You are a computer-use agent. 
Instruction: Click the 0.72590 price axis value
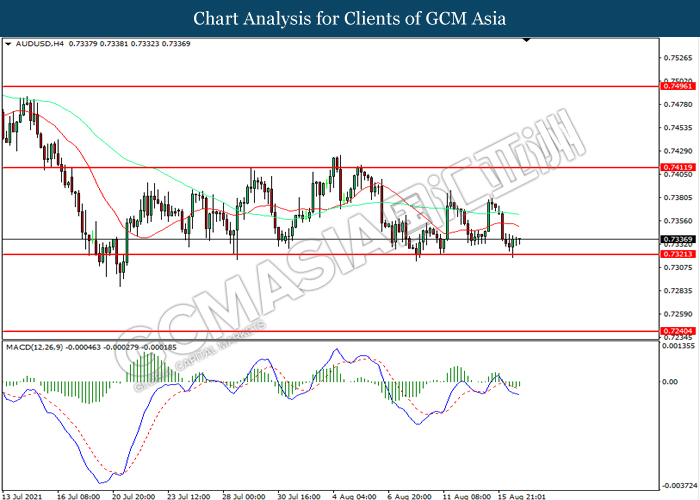click(x=678, y=314)
